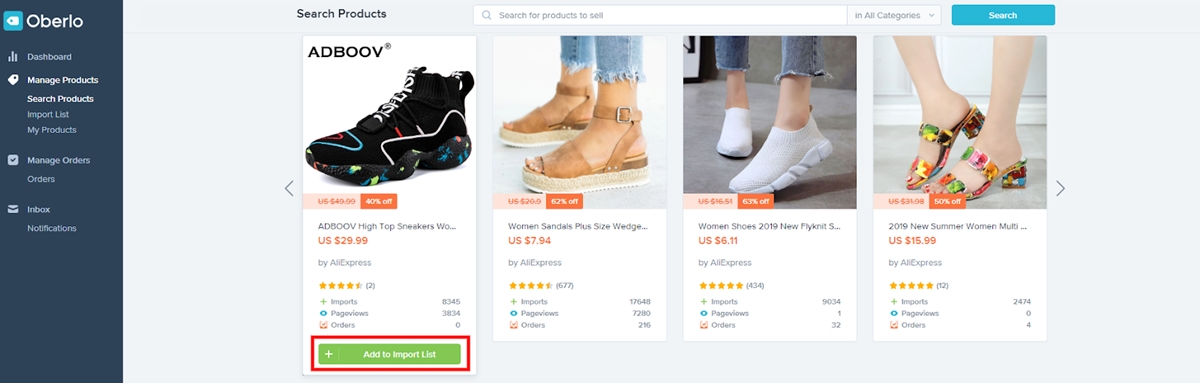Screen dimensions: 1200x383
Task: Open Dashboard via bar chart icon
Action: [13, 57]
